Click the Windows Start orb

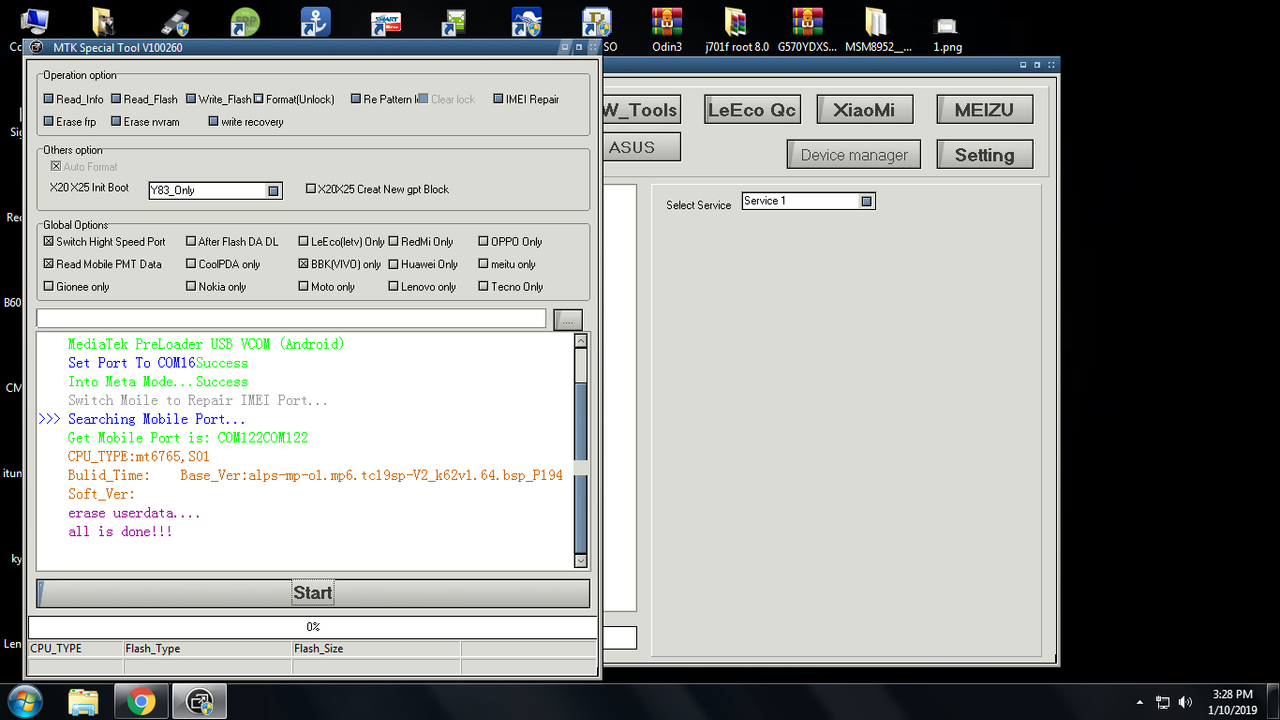[x=23, y=701]
